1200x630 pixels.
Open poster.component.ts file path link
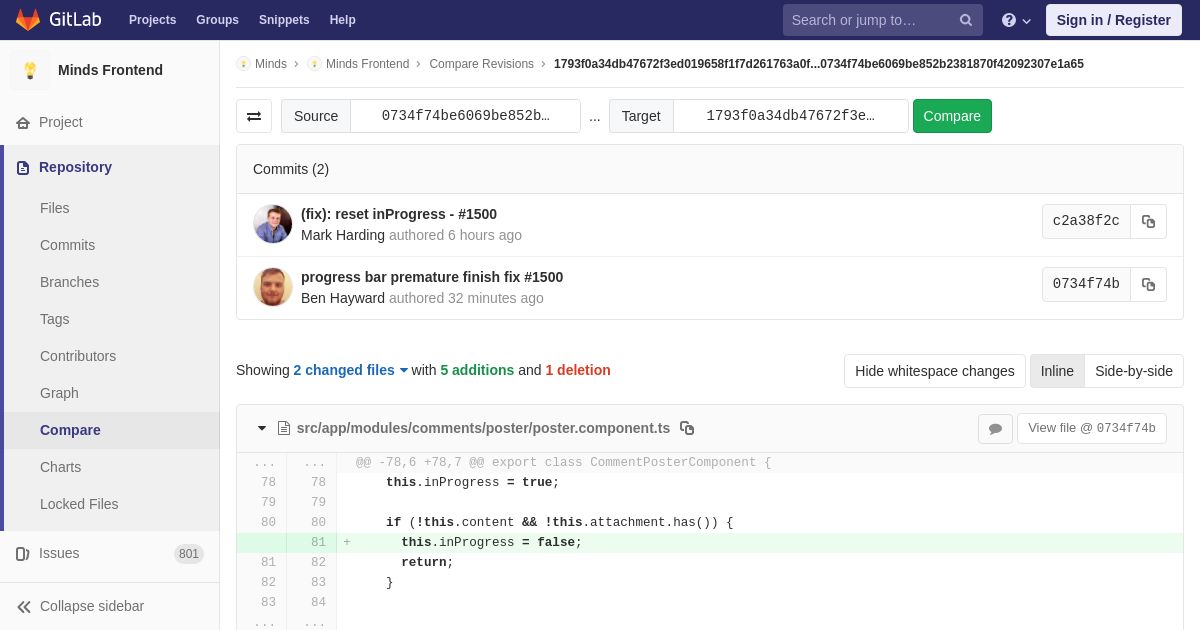click(x=484, y=428)
